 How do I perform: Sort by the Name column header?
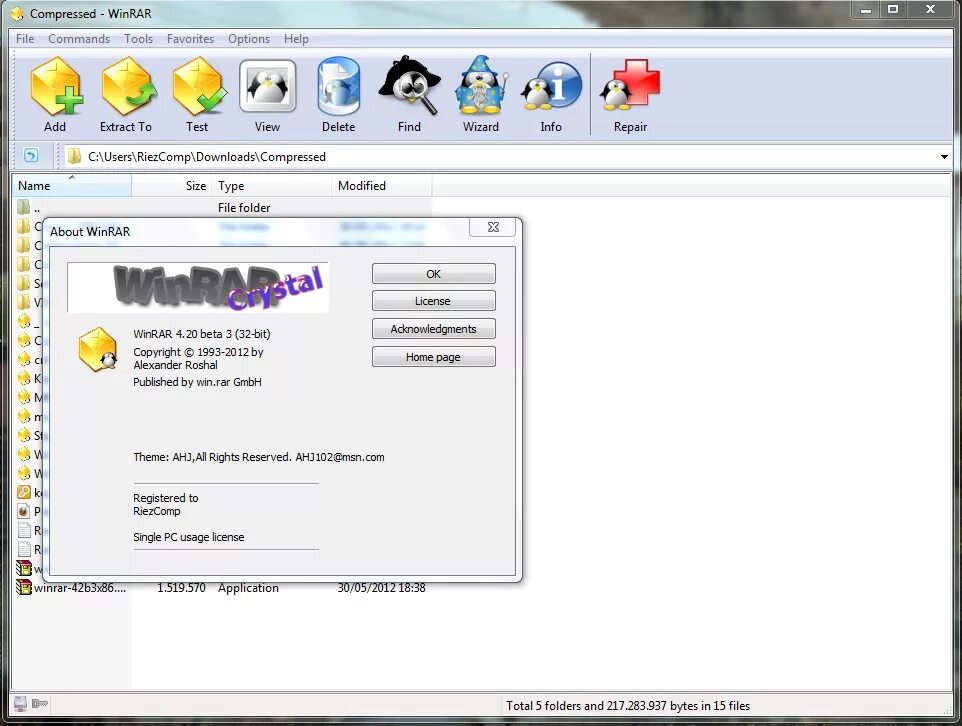click(71, 185)
